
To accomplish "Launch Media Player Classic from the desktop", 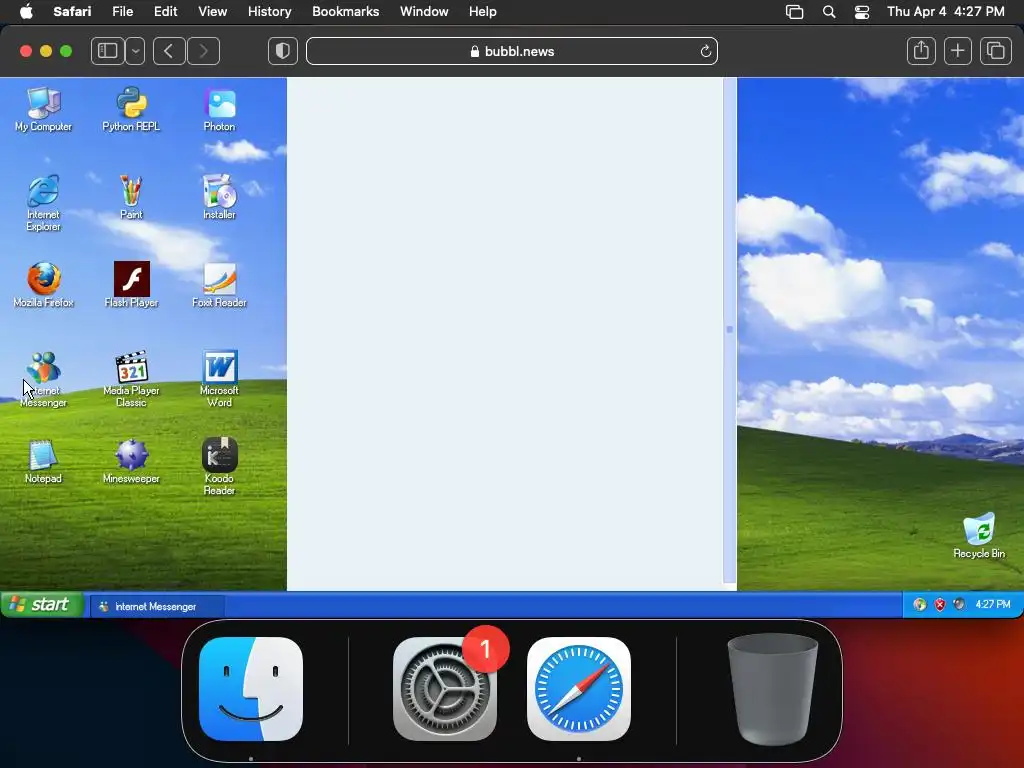I will pos(131,379).
